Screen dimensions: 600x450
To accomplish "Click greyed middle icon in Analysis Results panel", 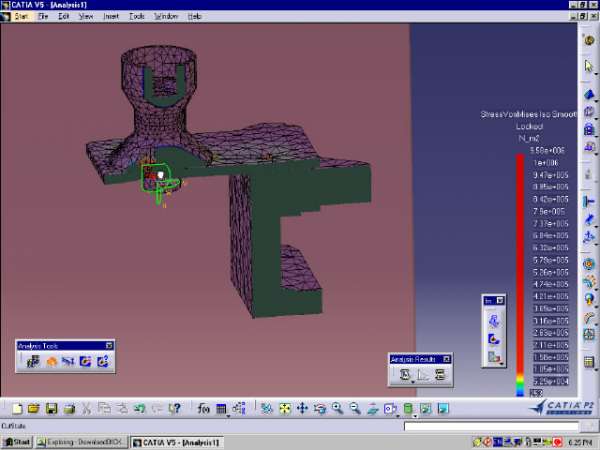I will tap(422, 375).
